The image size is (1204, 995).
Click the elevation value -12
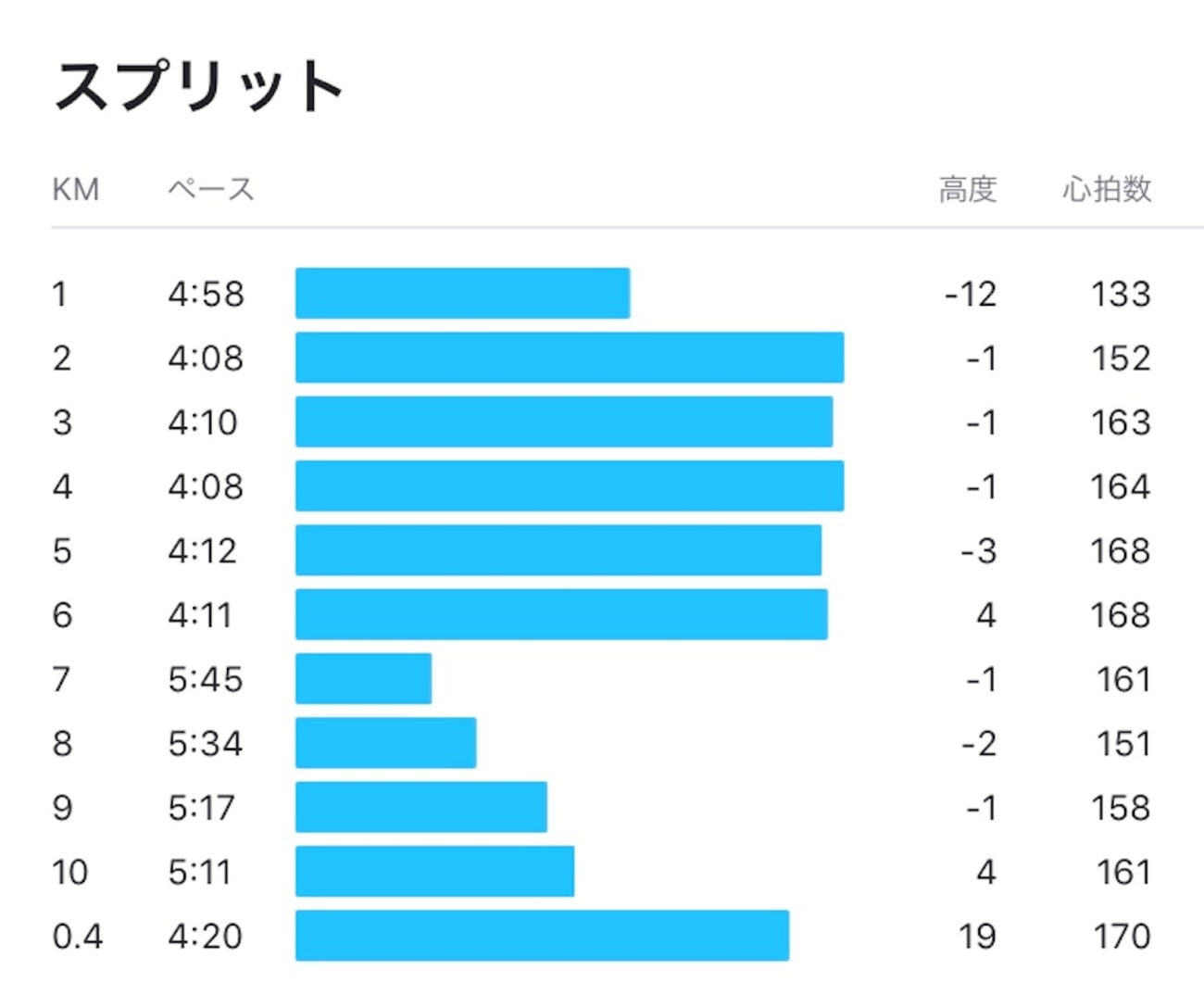tap(971, 295)
